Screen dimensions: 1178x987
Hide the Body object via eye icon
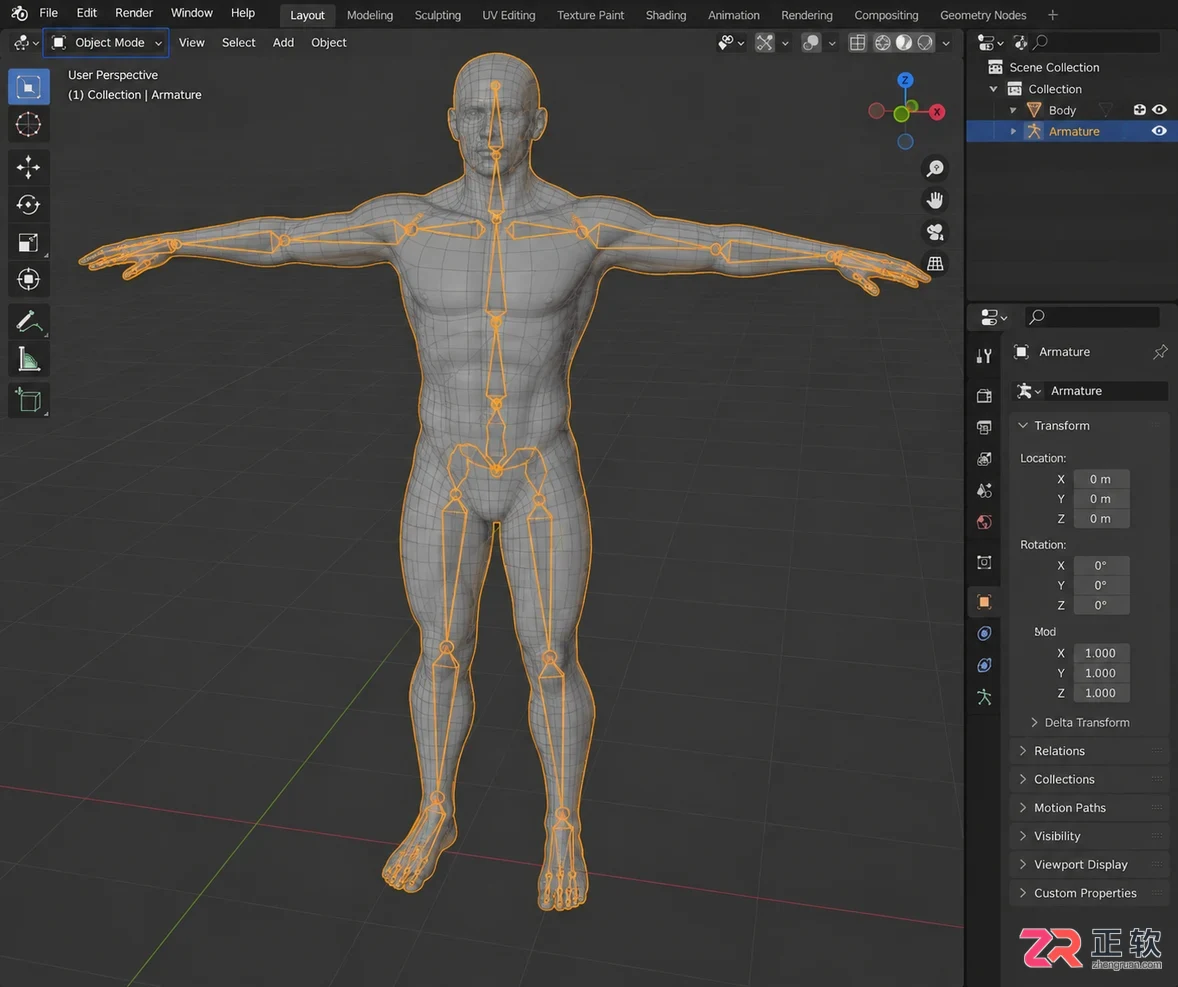[1159, 110]
